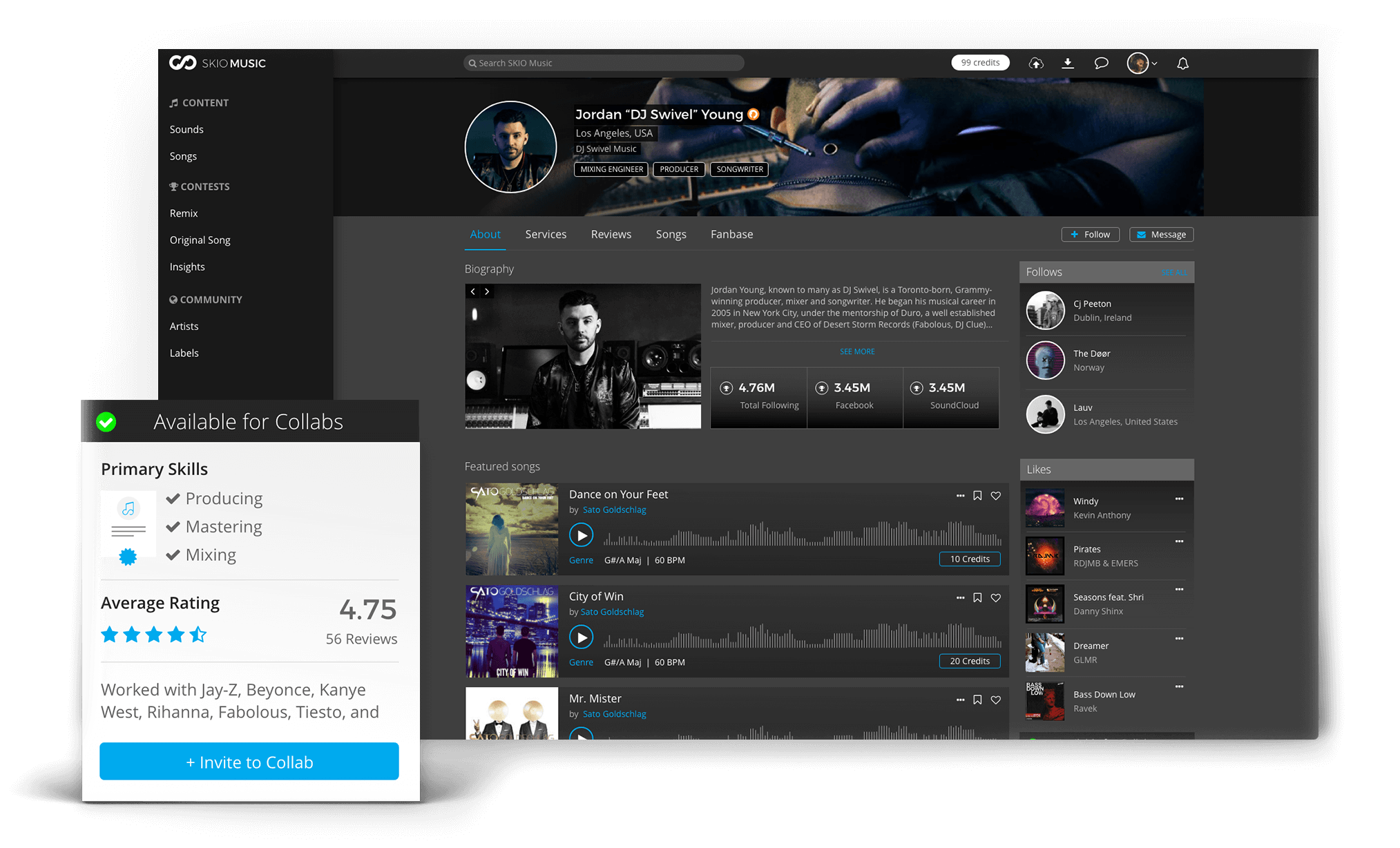Expand the biography with SEE MORE

(856, 351)
